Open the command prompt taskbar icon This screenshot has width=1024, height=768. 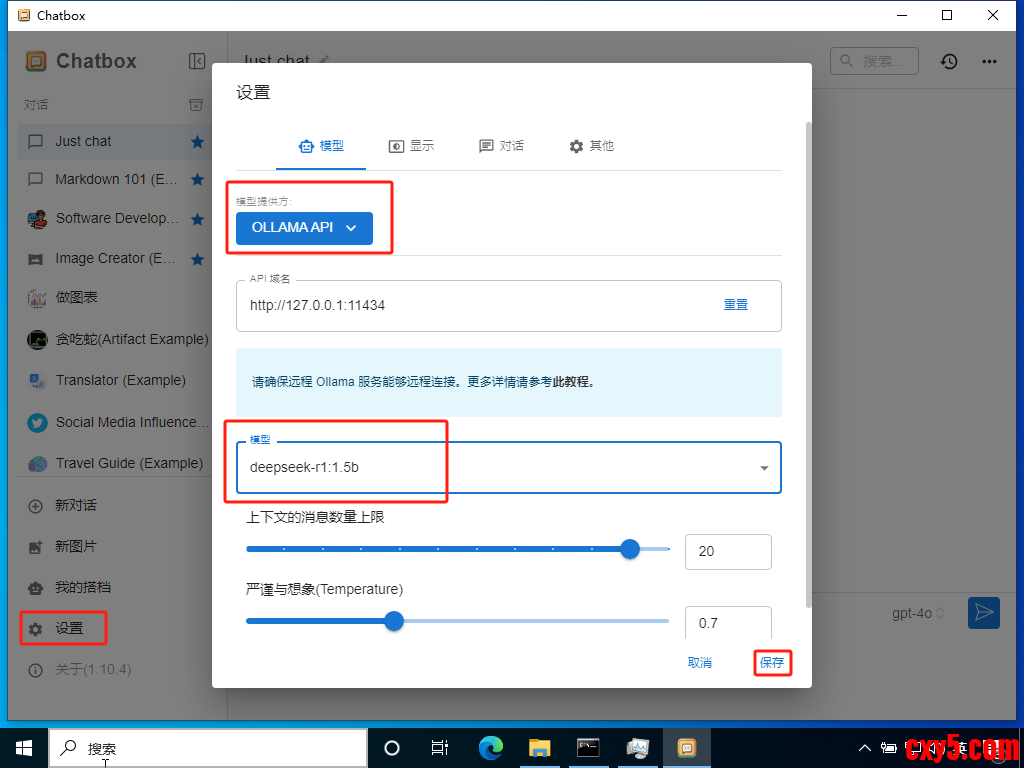pos(588,748)
